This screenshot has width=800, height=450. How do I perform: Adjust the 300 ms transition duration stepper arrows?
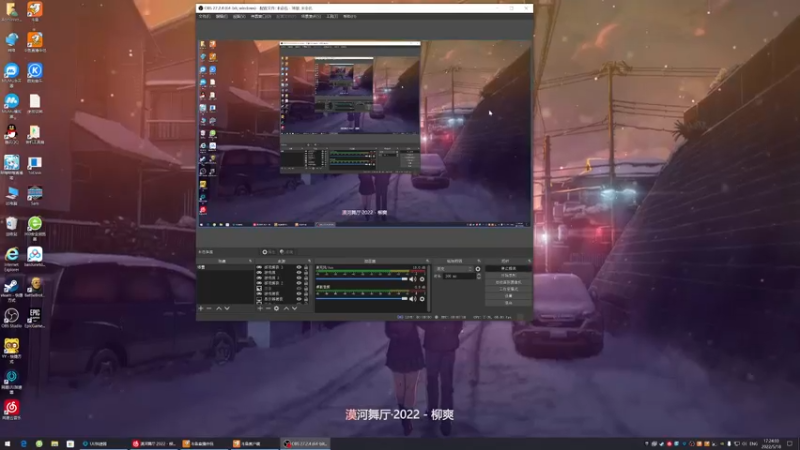coord(479,276)
